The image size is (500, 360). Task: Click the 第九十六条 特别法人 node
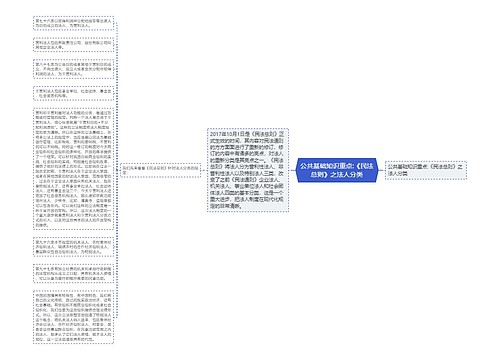coord(73,247)
